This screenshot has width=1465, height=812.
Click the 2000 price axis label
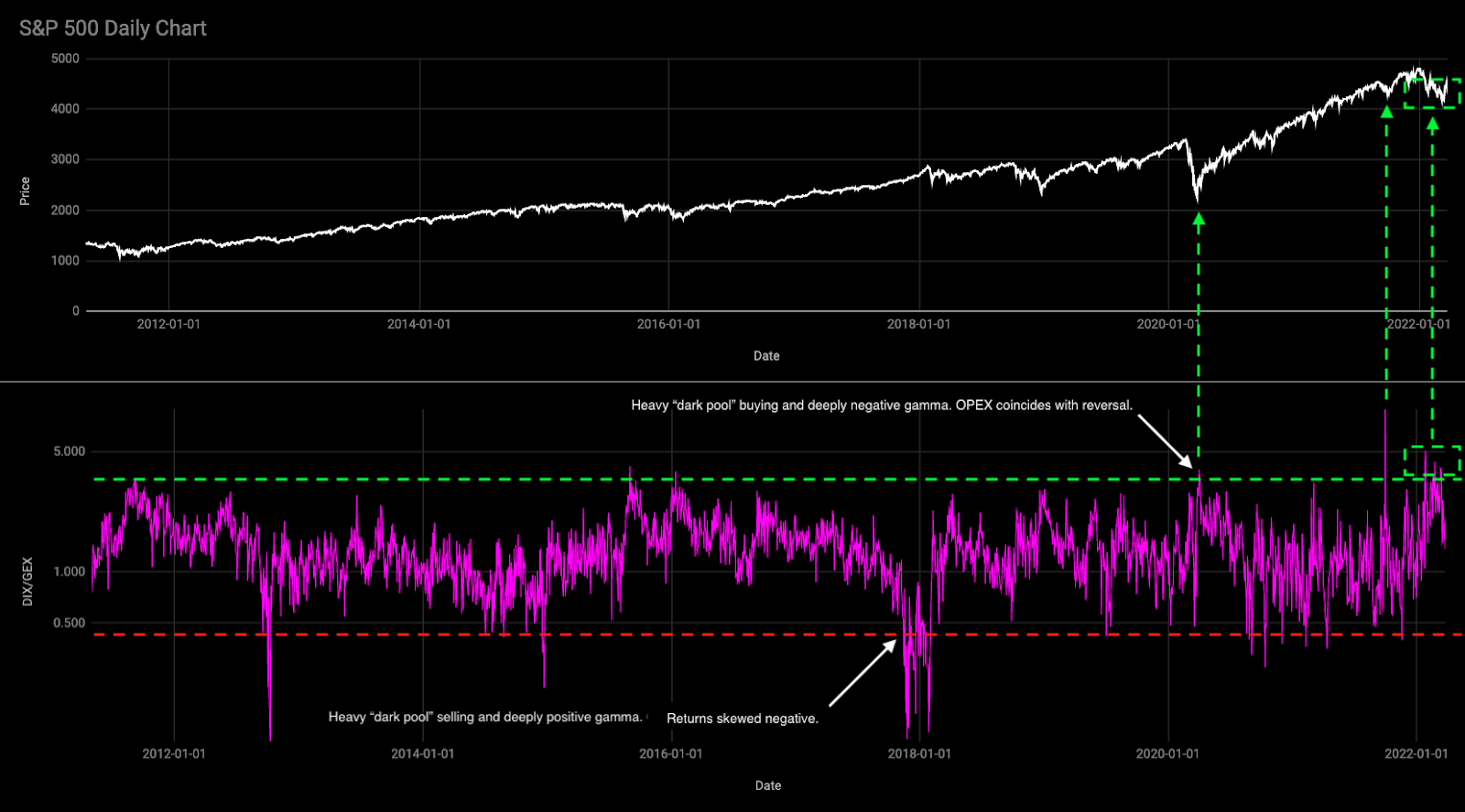65,211
